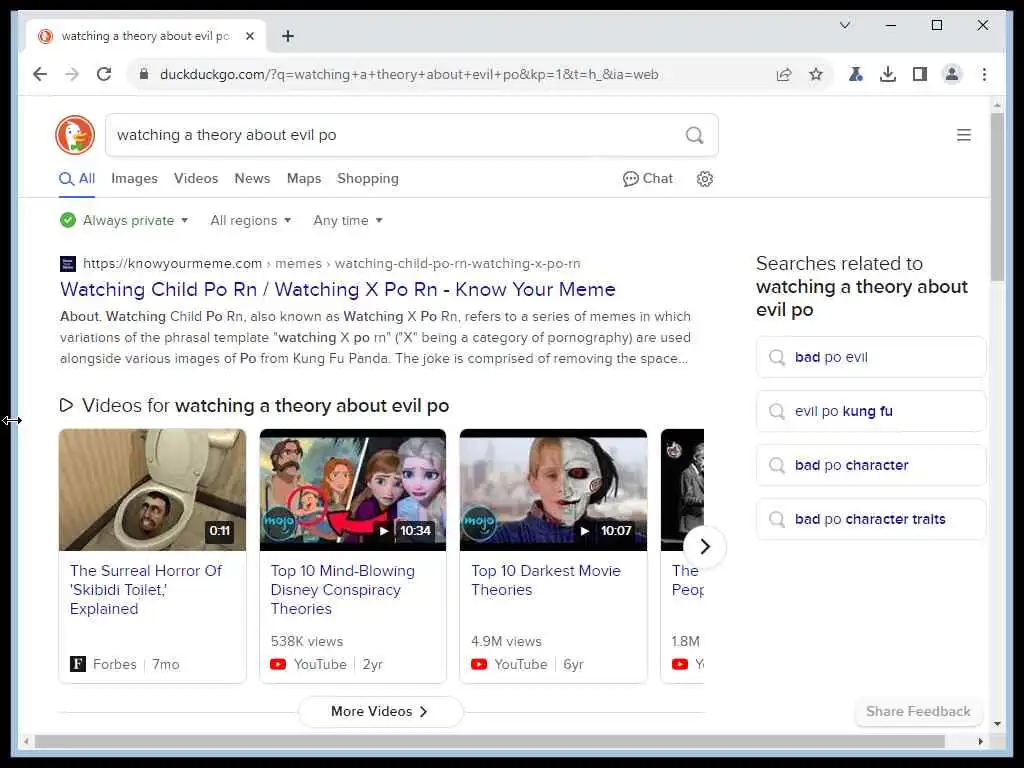Click the horizontal scrollbar thumb
Screen dimensions: 1024x768
pos(490,741)
